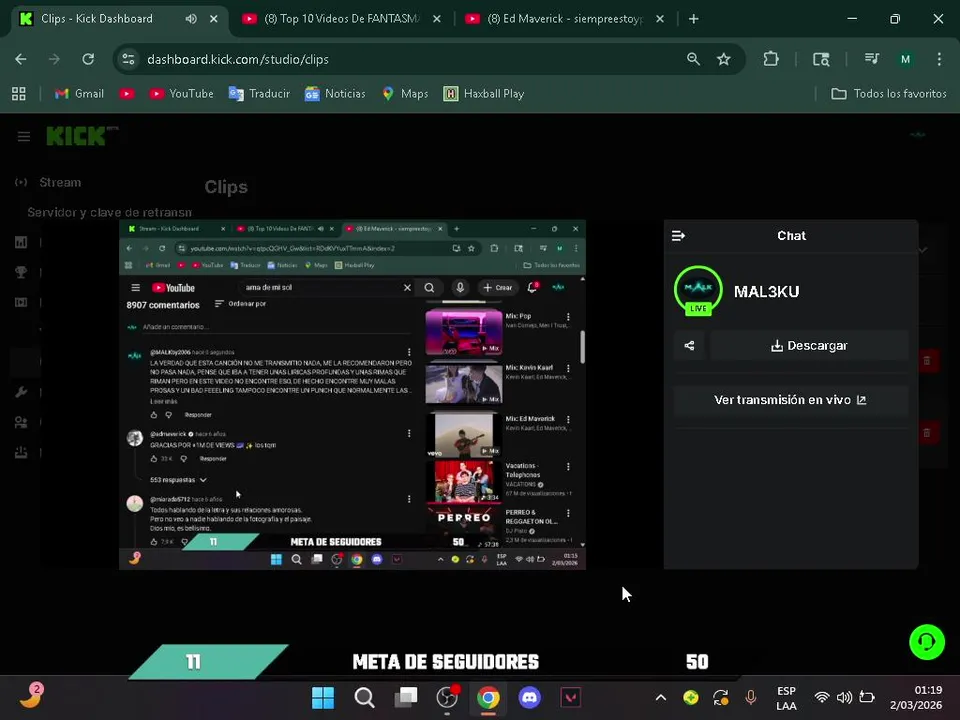Open the weather widget with badge 2
960x720 pixels.
pyautogui.click(x=31, y=696)
